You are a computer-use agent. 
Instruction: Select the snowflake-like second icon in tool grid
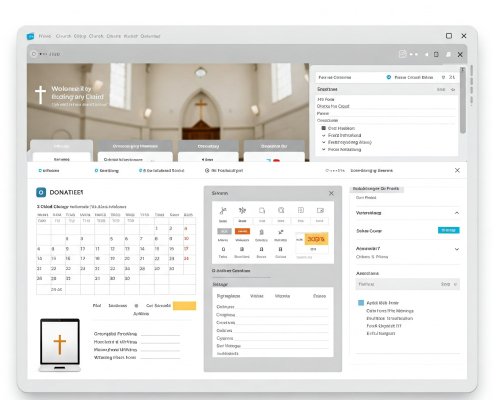click(x=242, y=210)
